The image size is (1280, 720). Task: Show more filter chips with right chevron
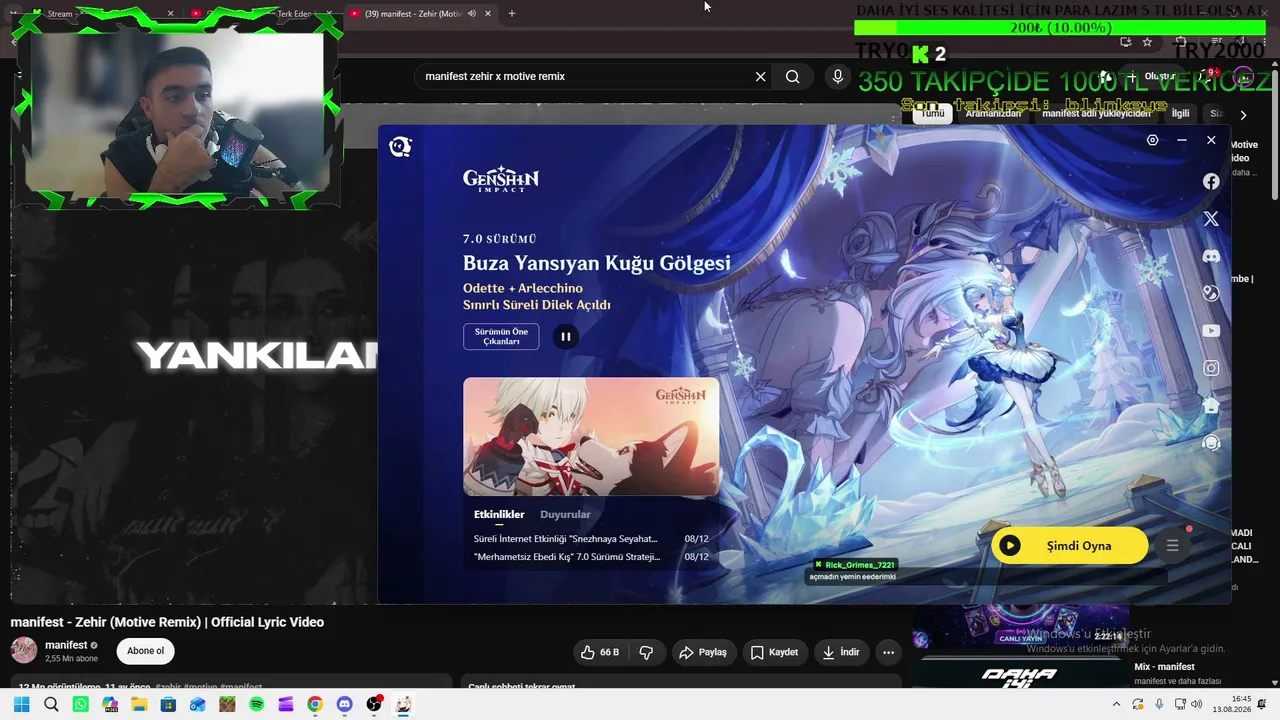(x=1243, y=115)
